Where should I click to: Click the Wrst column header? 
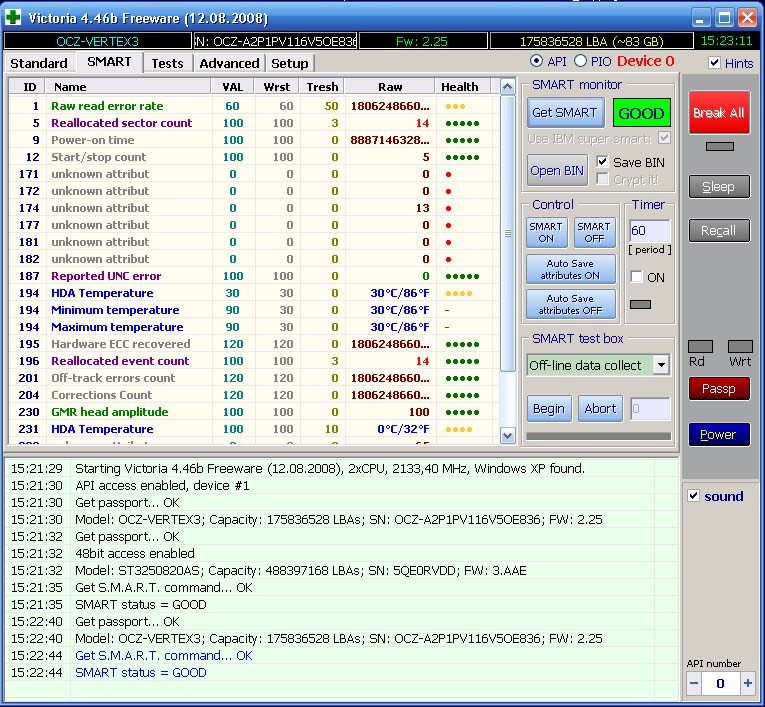point(277,87)
